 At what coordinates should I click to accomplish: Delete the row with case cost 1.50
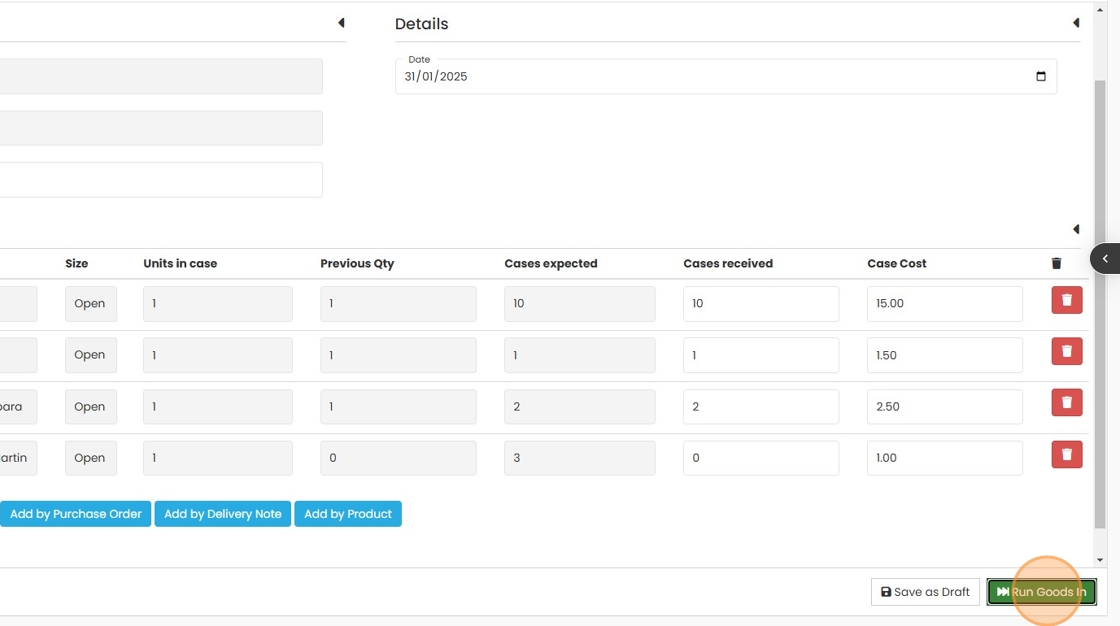tap(1066, 352)
